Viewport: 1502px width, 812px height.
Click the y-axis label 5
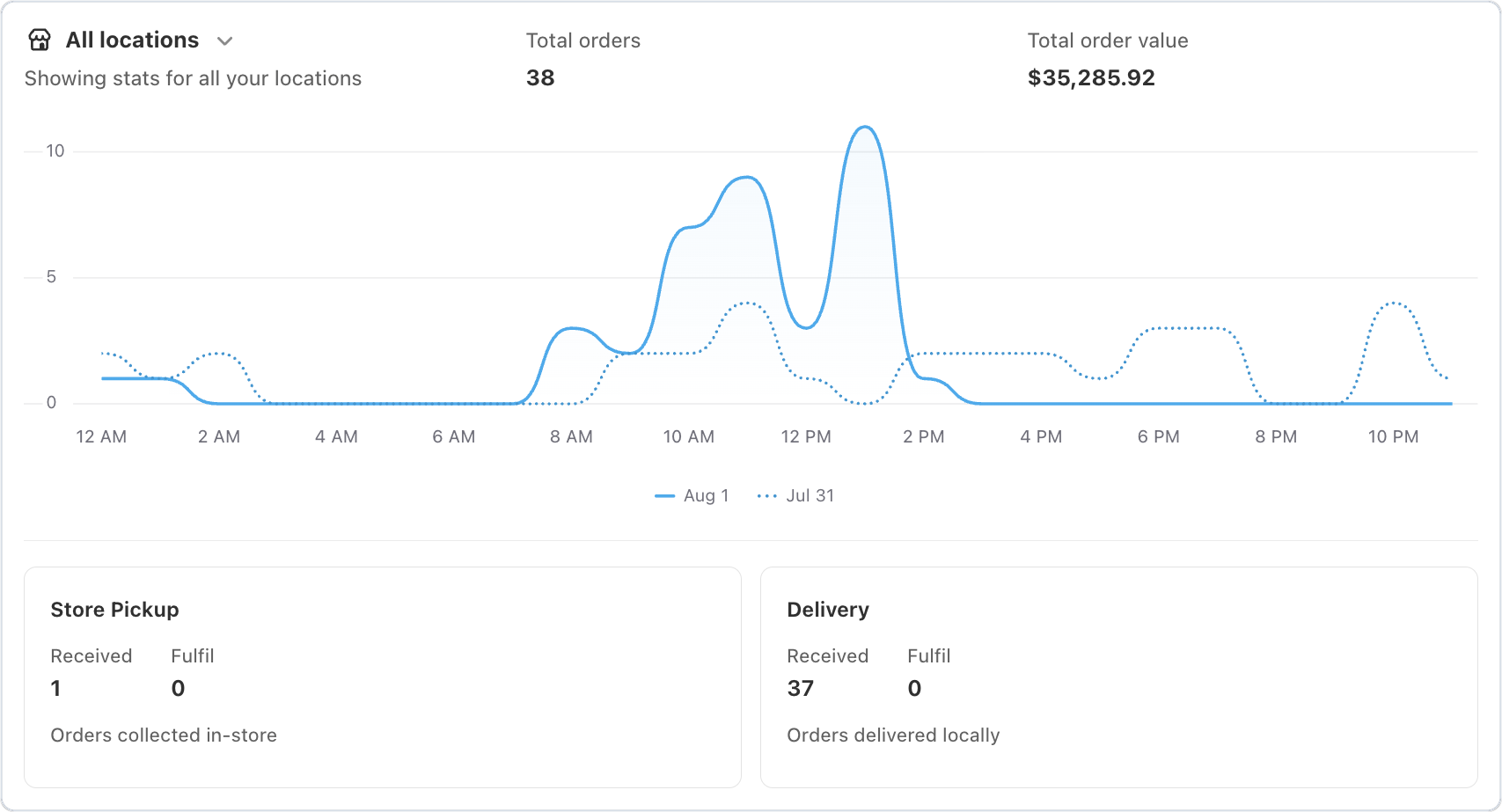click(x=51, y=277)
